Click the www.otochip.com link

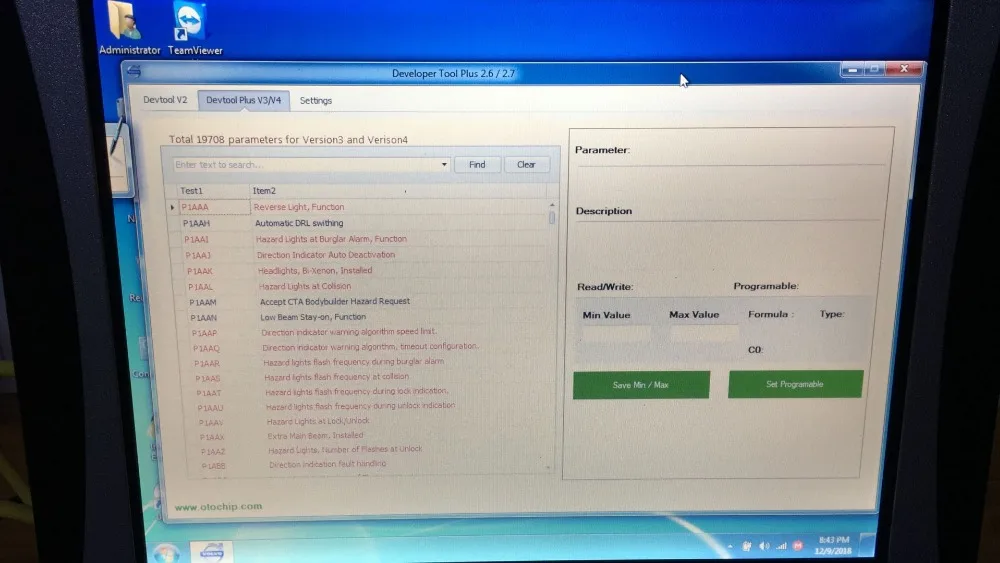pyautogui.click(x=218, y=507)
